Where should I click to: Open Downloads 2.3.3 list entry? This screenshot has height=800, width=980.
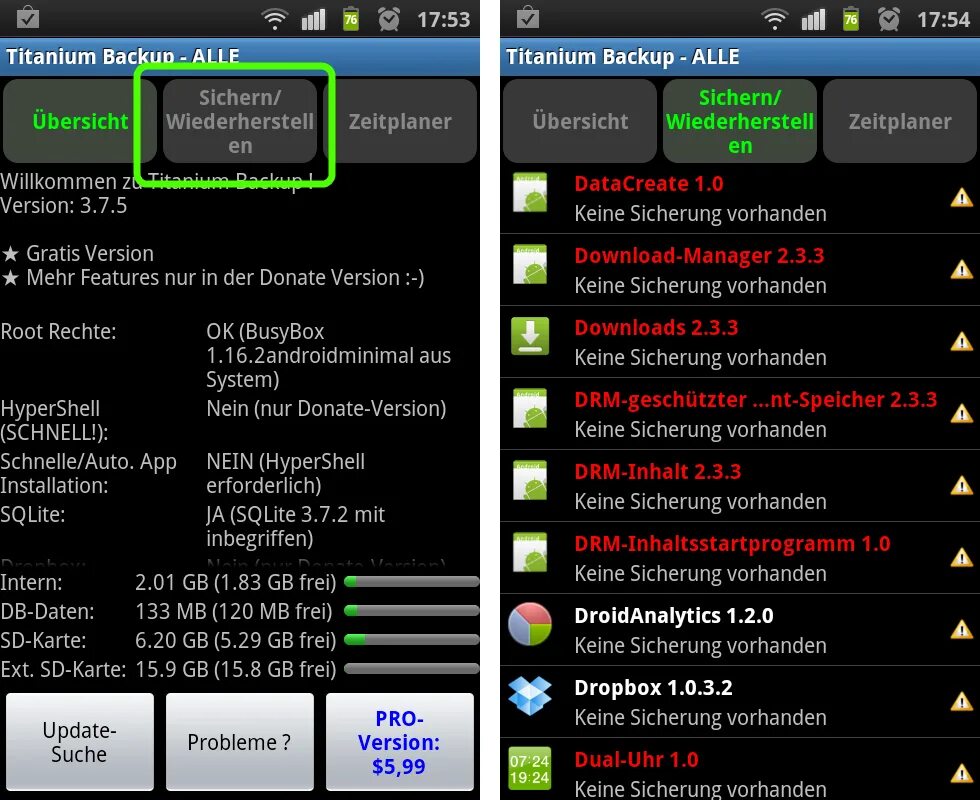pyautogui.click(x=740, y=342)
